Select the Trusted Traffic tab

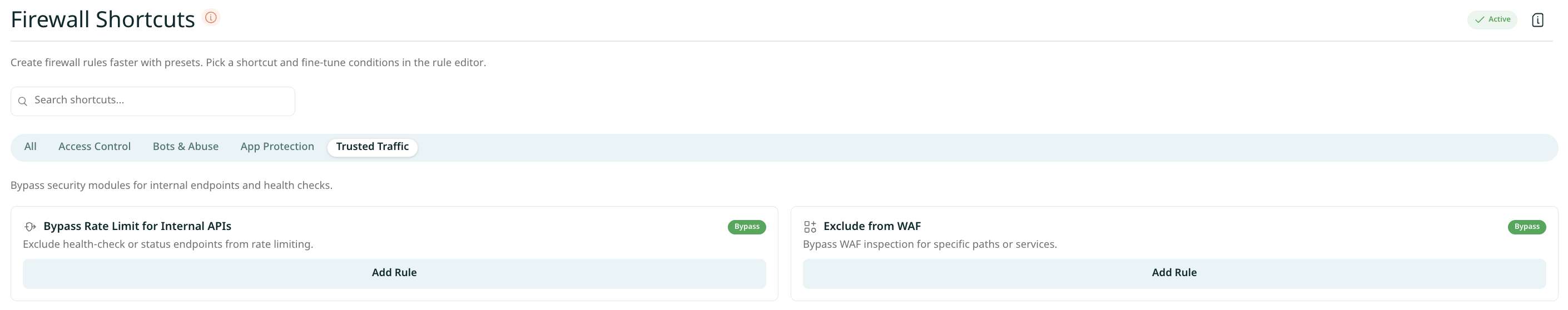(x=372, y=147)
